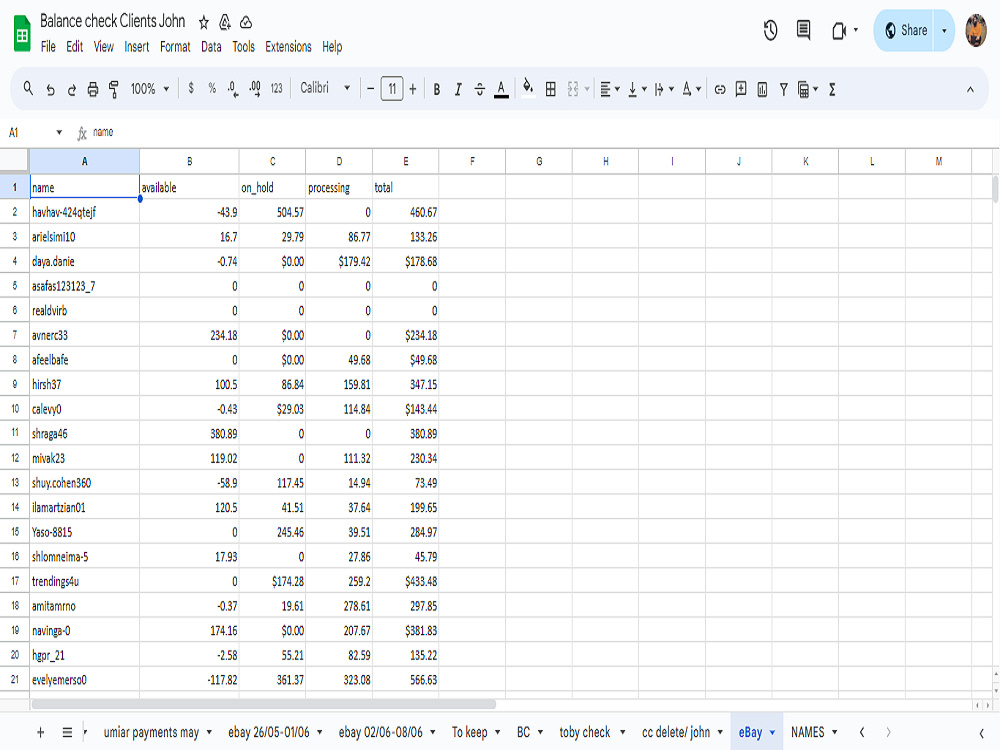Viewport: 1000px width, 750px height.
Task: Click the Redo arrow icon
Action: pos(71,90)
